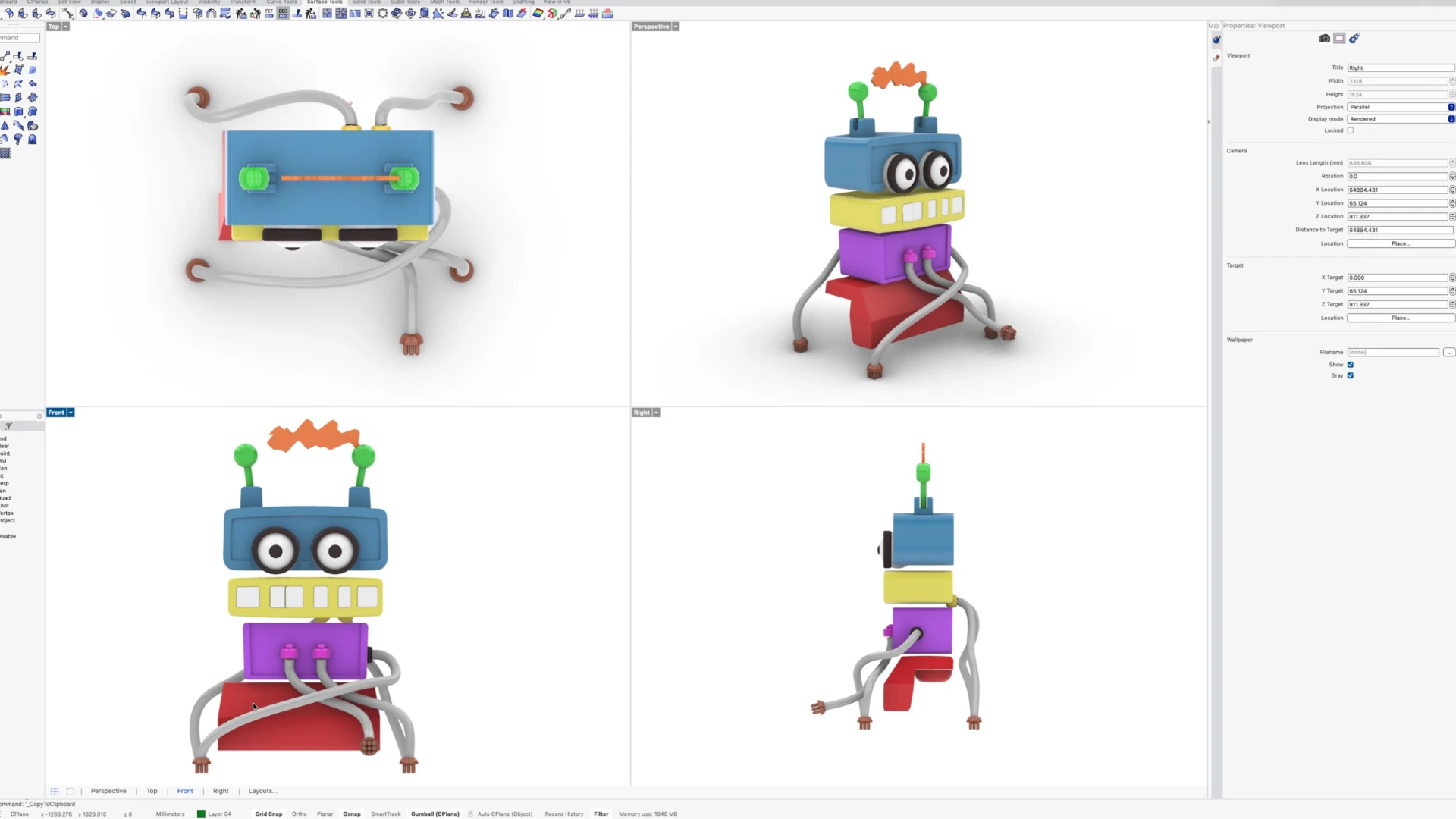Click the single viewport layout icon at bottom
The height and width of the screenshot is (819, 1456).
[x=71, y=791]
